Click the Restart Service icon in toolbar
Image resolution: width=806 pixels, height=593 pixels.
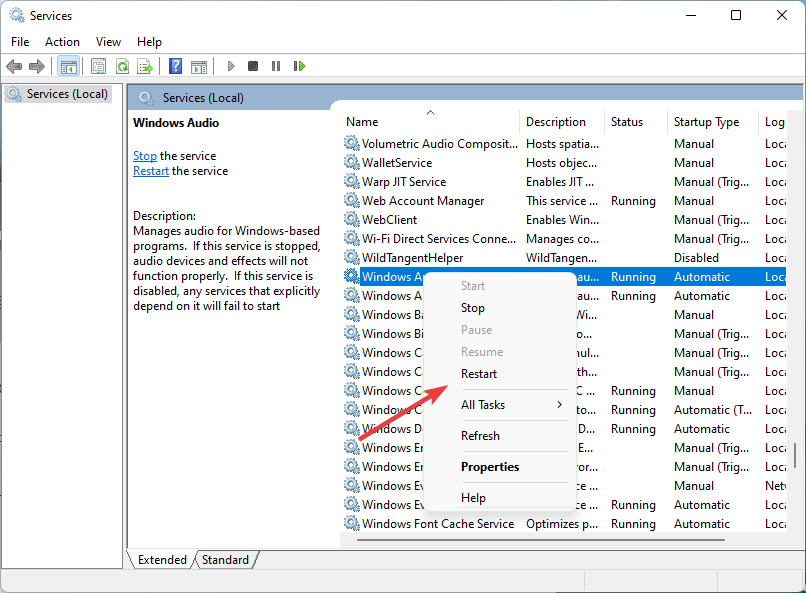pos(299,66)
